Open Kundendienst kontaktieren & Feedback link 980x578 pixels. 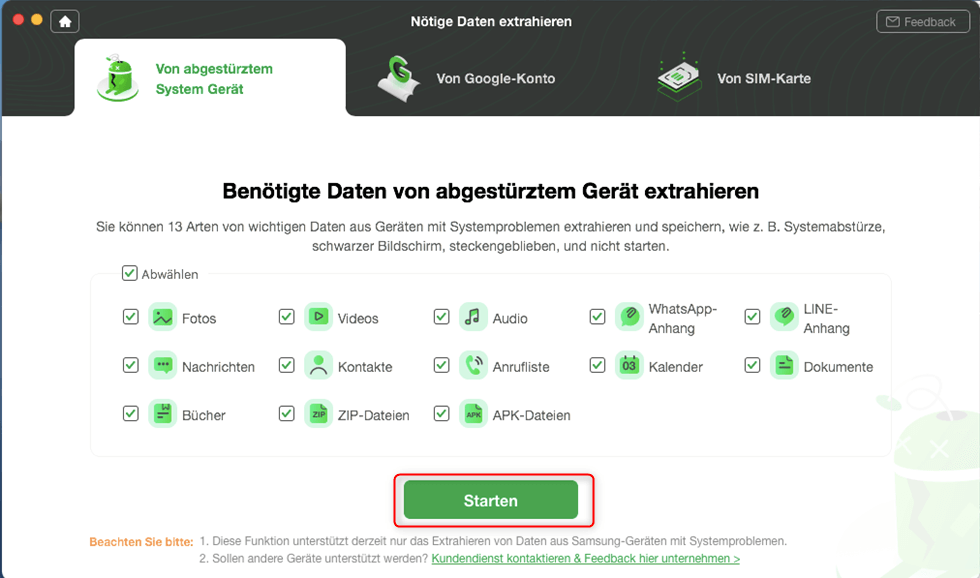585,558
